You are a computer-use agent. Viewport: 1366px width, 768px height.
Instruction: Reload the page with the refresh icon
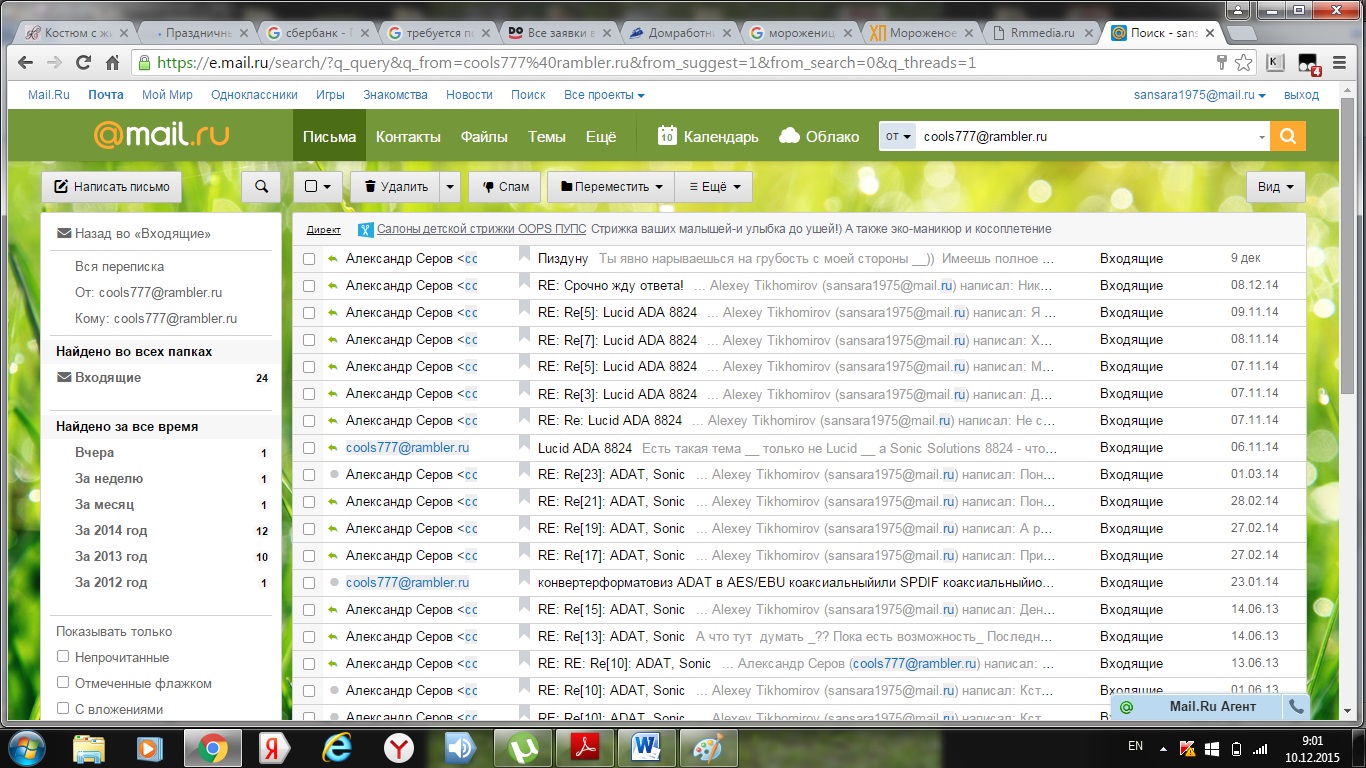[x=84, y=62]
